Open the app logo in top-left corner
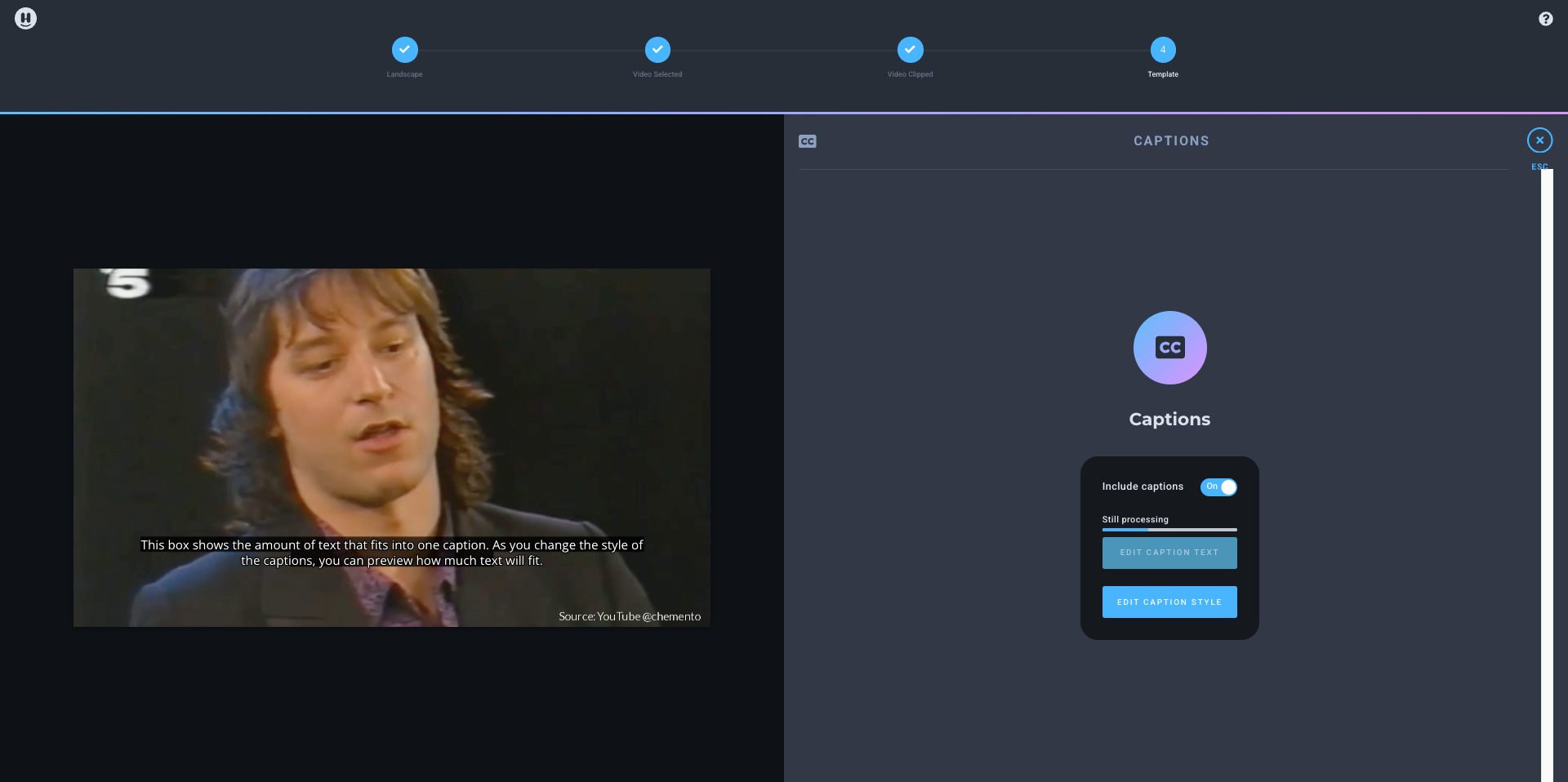This screenshot has height=782, width=1568. pyautogui.click(x=25, y=18)
